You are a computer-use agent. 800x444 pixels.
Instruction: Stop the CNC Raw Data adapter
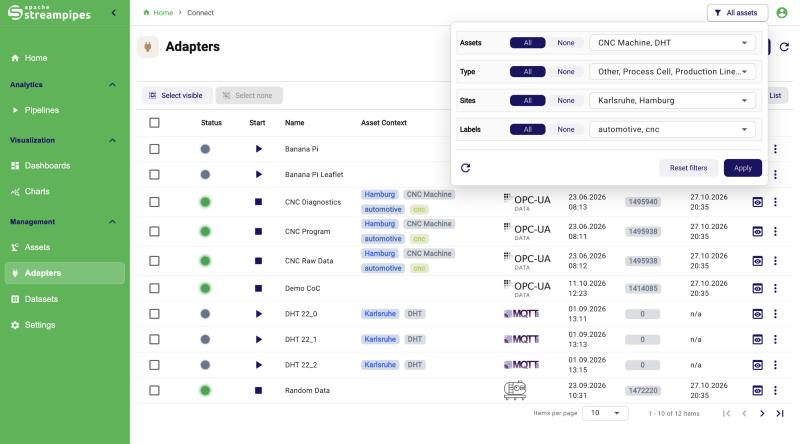tap(259, 261)
